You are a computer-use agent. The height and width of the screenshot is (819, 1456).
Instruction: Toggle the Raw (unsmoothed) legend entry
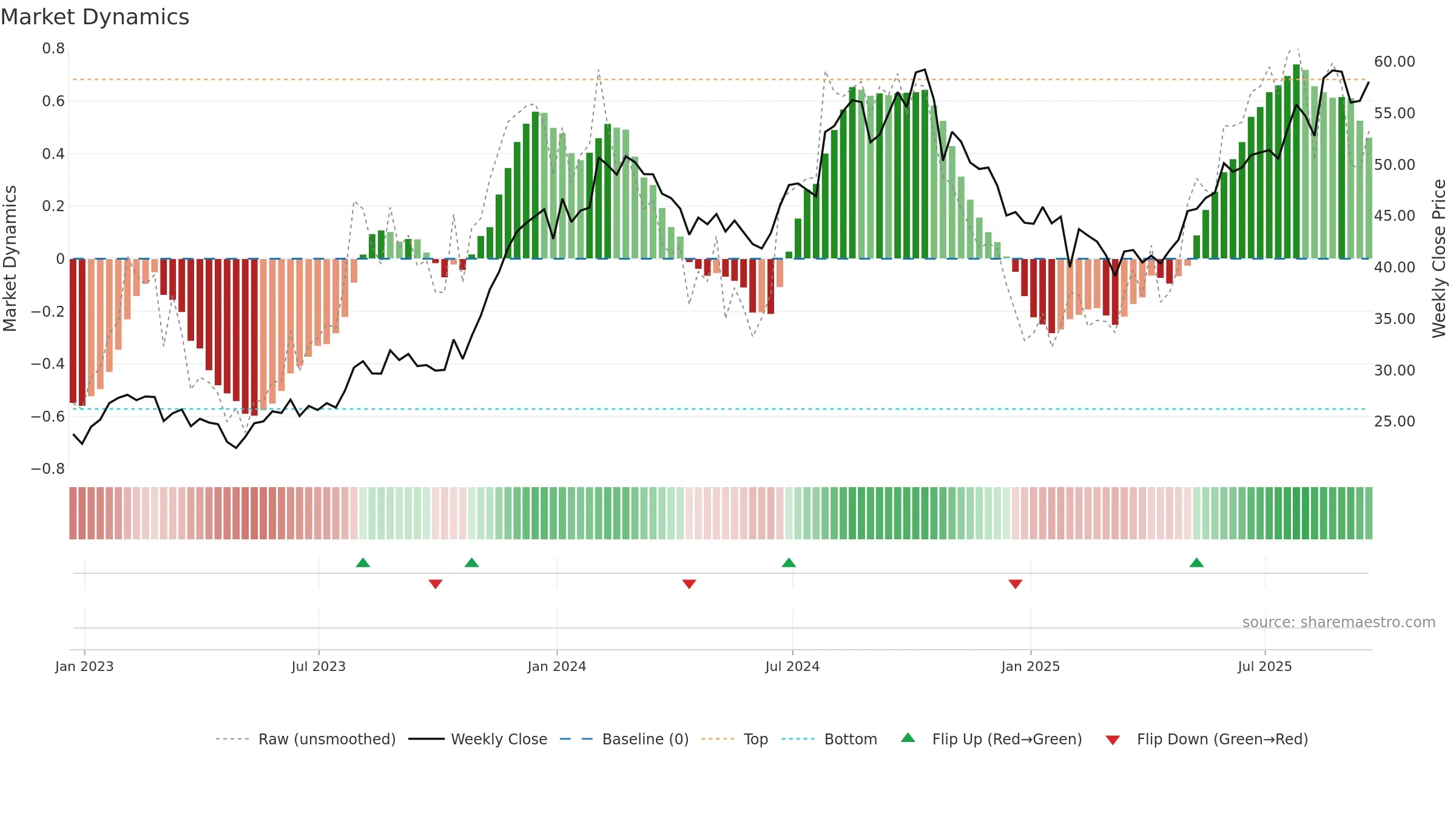click(x=305, y=739)
